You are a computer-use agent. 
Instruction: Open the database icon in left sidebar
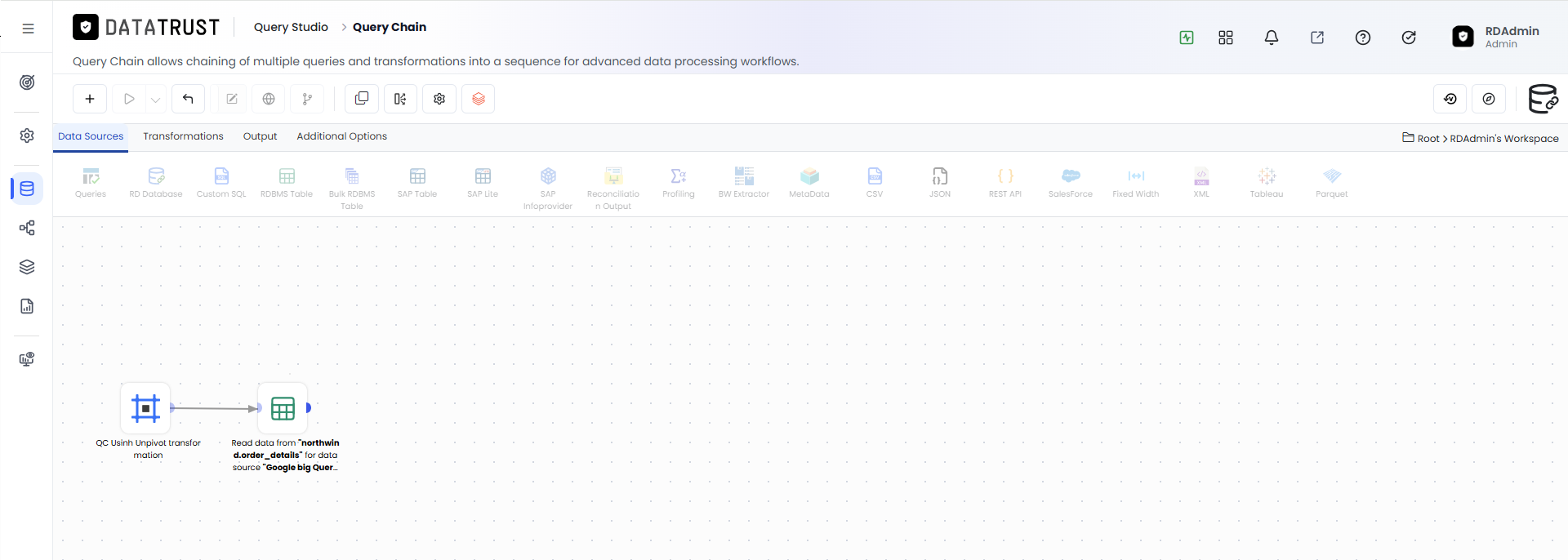click(x=27, y=189)
